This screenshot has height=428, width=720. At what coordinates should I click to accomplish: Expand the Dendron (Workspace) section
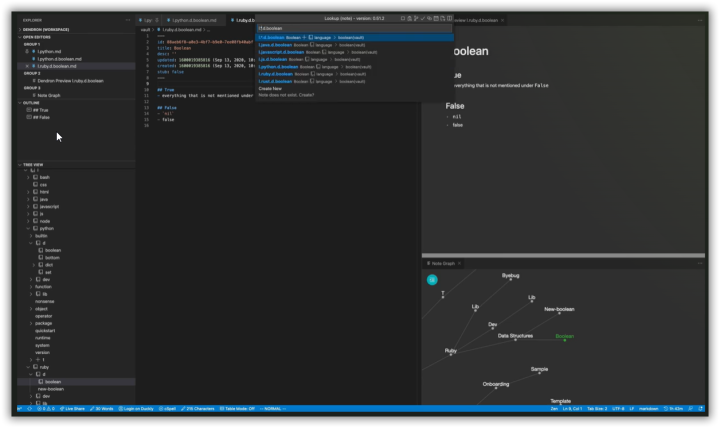click(76, 29)
